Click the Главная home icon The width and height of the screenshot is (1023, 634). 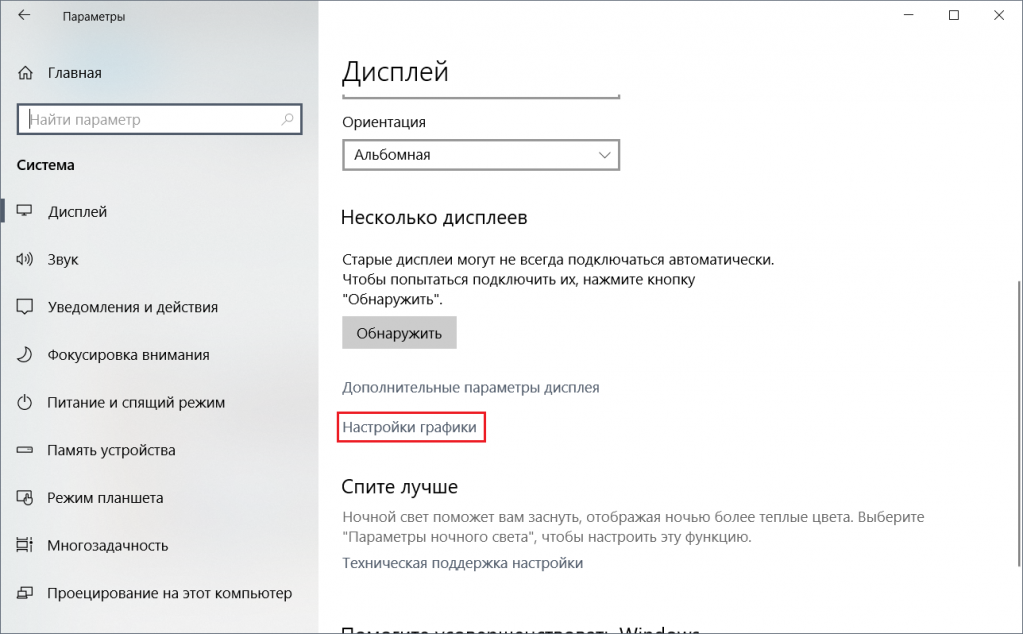[x=26, y=73]
